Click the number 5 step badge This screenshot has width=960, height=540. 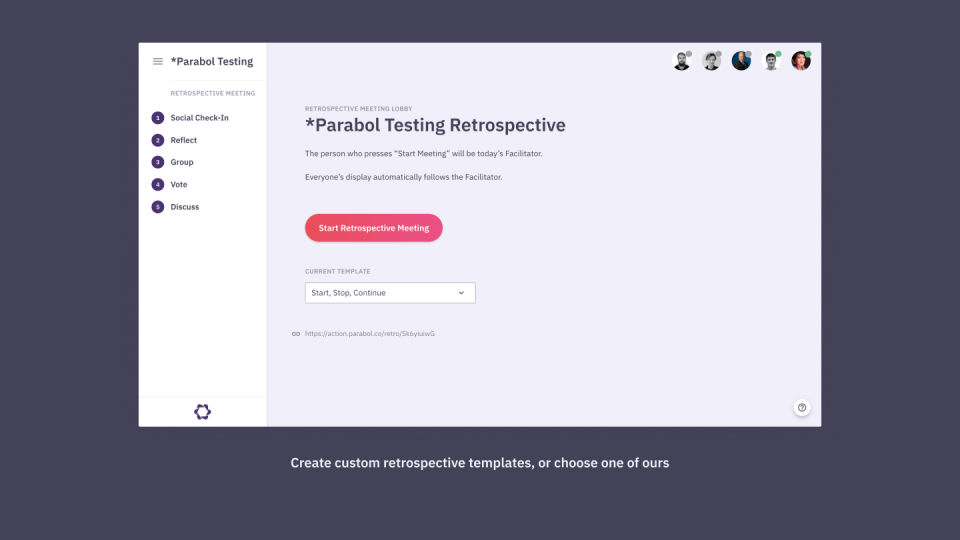157,207
